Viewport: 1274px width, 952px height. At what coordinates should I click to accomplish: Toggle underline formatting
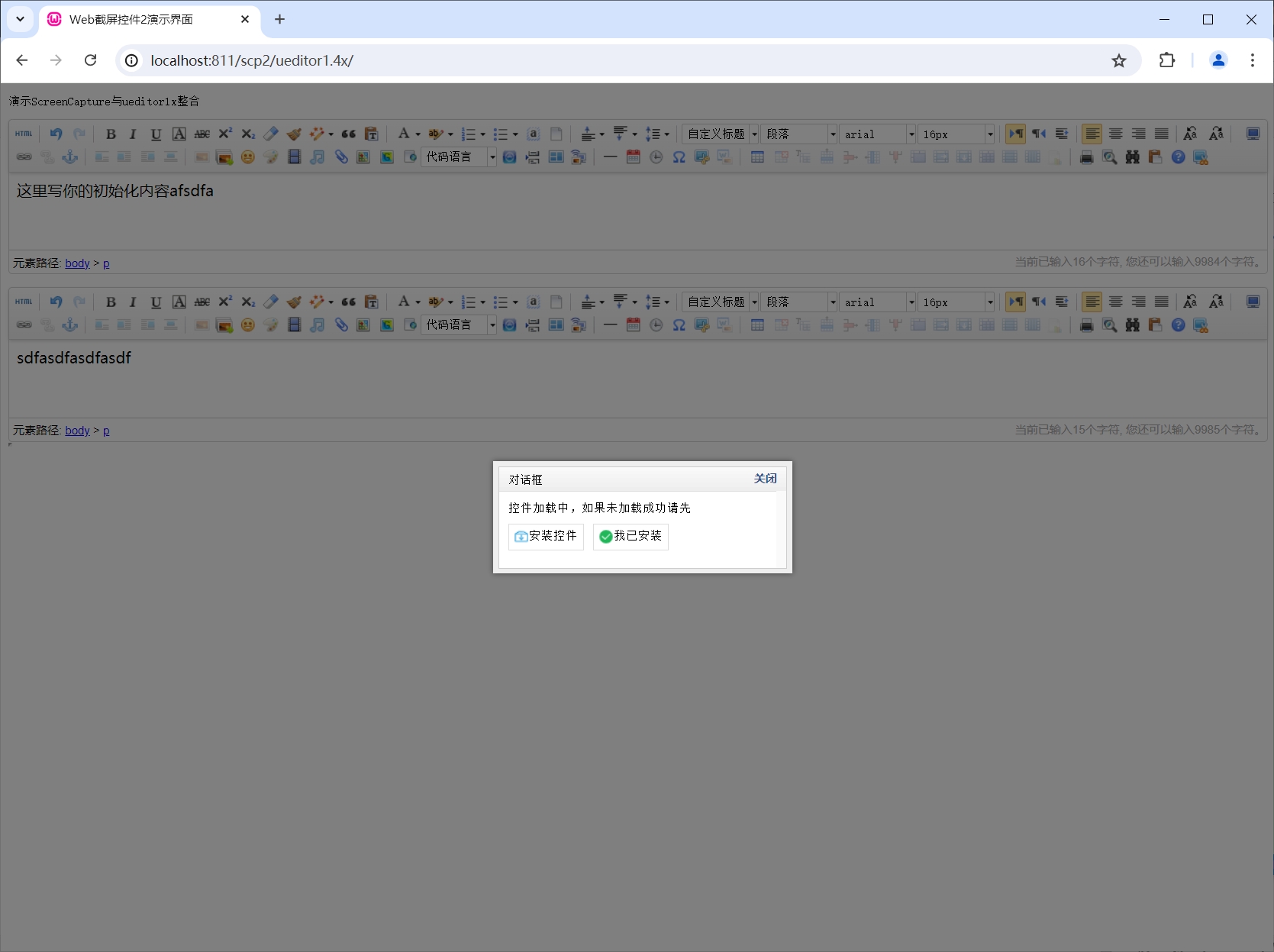point(156,134)
